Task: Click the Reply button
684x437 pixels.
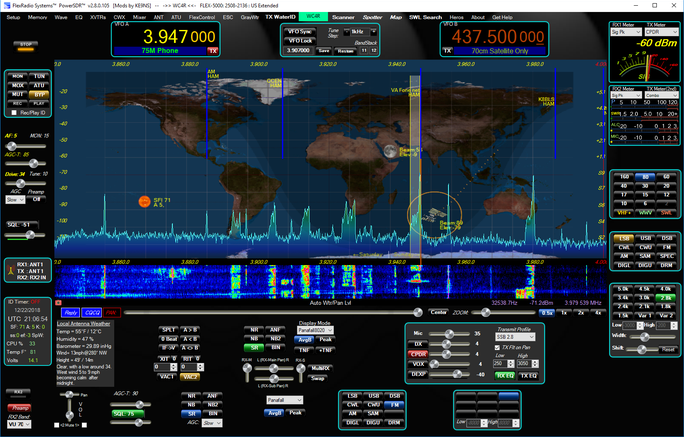Action: point(70,313)
